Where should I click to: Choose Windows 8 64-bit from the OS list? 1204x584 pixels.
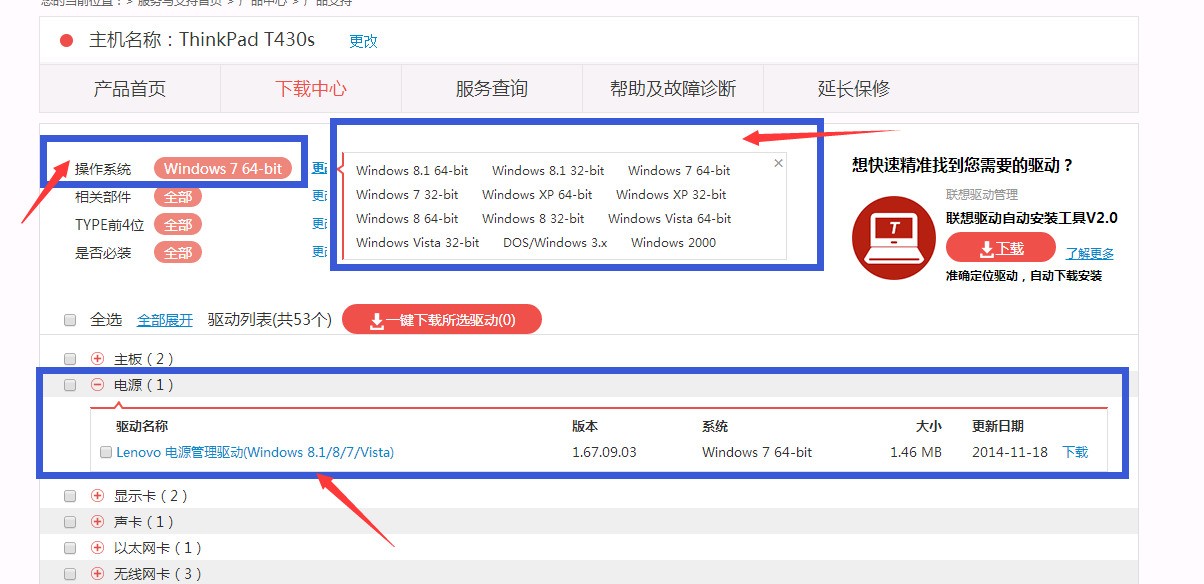pyautogui.click(x=407, y=218)
